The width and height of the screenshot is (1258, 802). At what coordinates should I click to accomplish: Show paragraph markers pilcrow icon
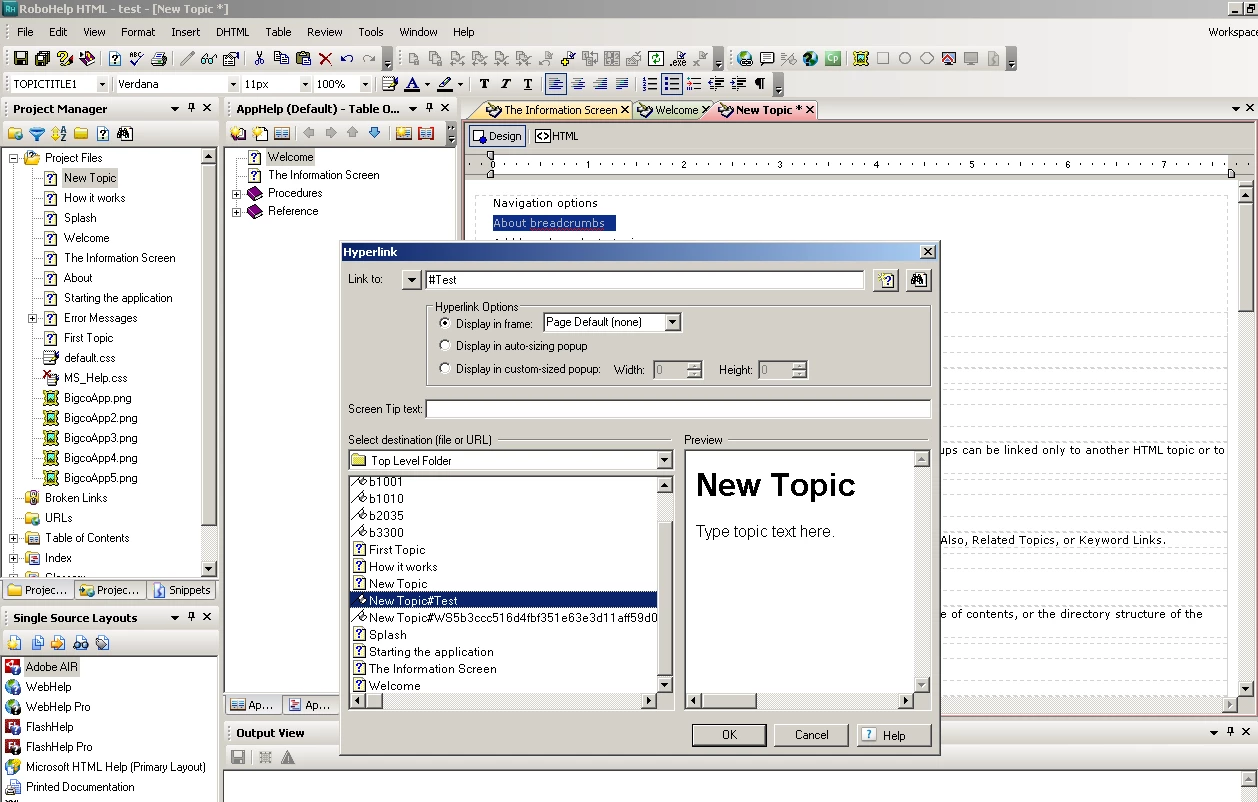pos(760,84)
